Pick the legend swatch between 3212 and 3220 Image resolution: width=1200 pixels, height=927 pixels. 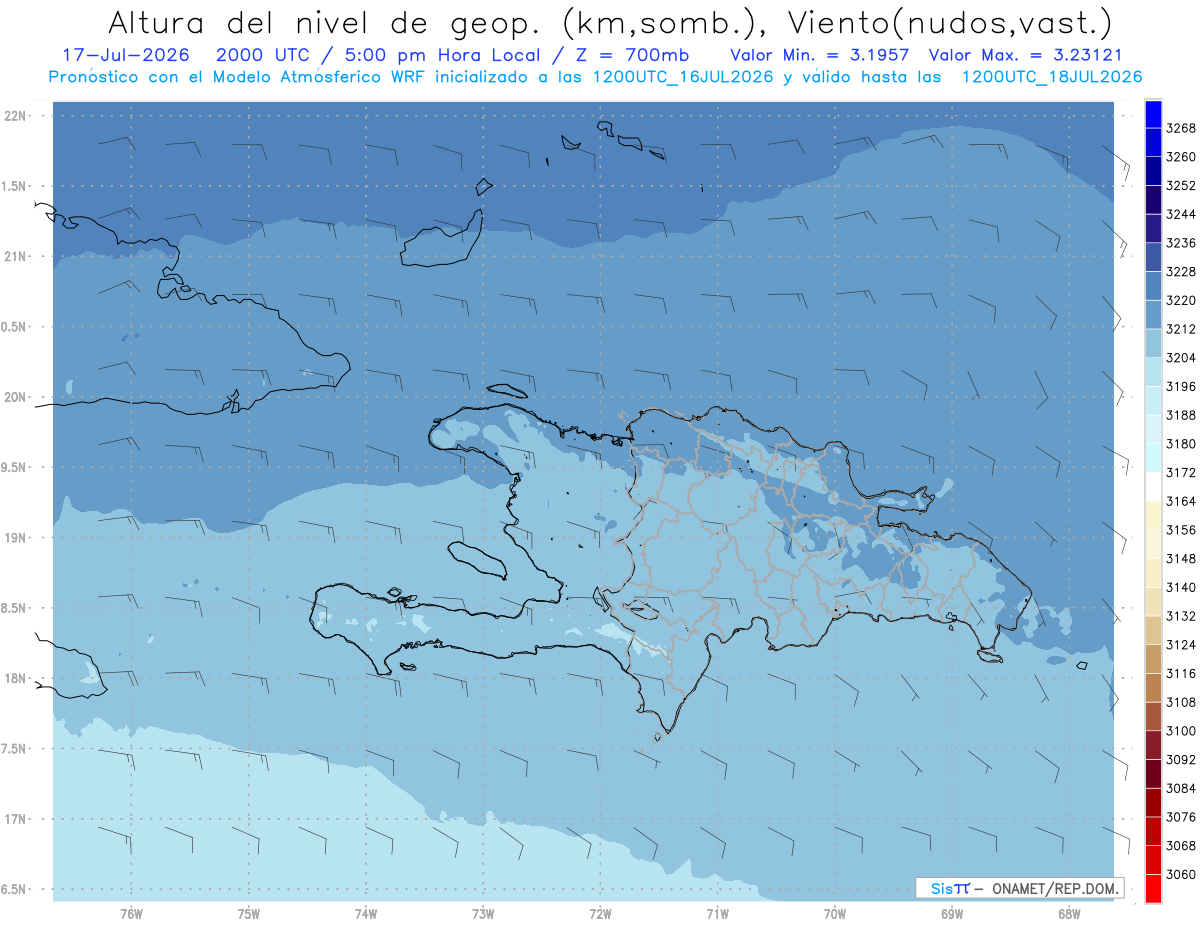tap(1153, 314)
